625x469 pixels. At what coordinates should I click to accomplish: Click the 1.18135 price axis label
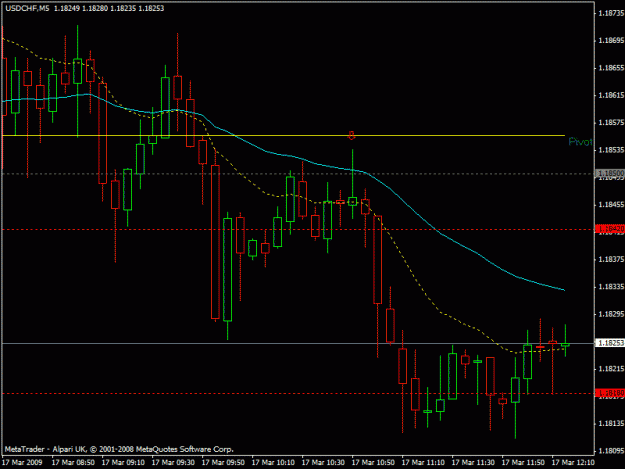[x=611, y=424]
